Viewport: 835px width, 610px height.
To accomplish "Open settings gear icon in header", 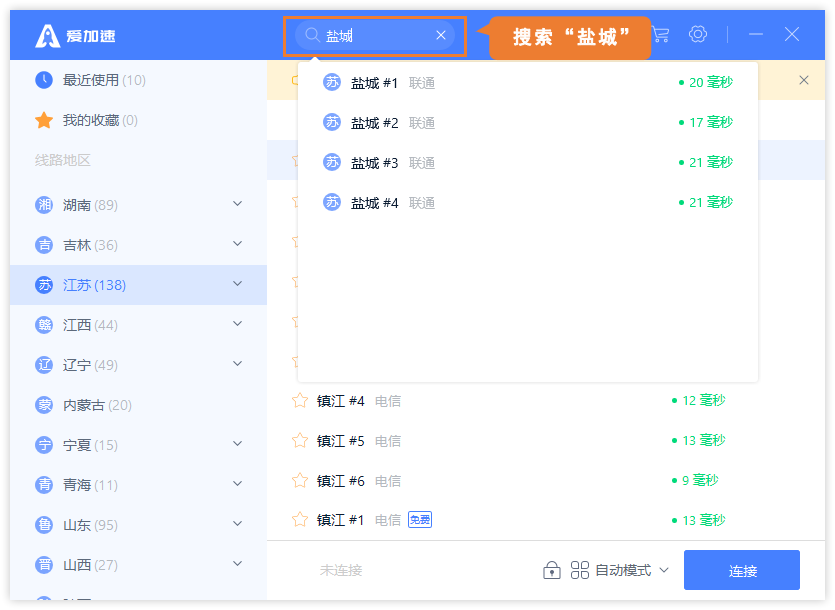I will point(698,35).
